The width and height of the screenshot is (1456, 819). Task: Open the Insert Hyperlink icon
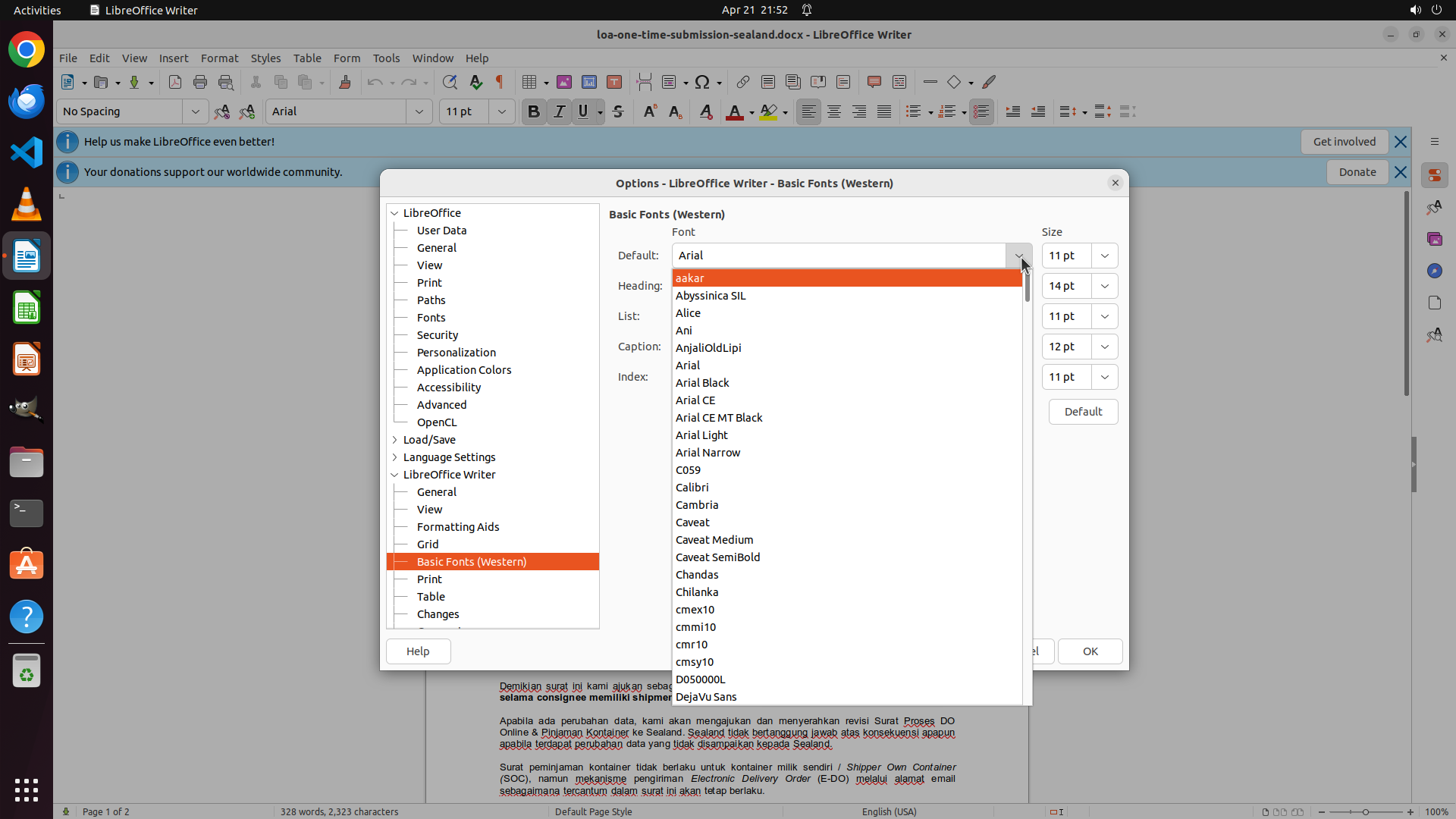pos(743,82)
